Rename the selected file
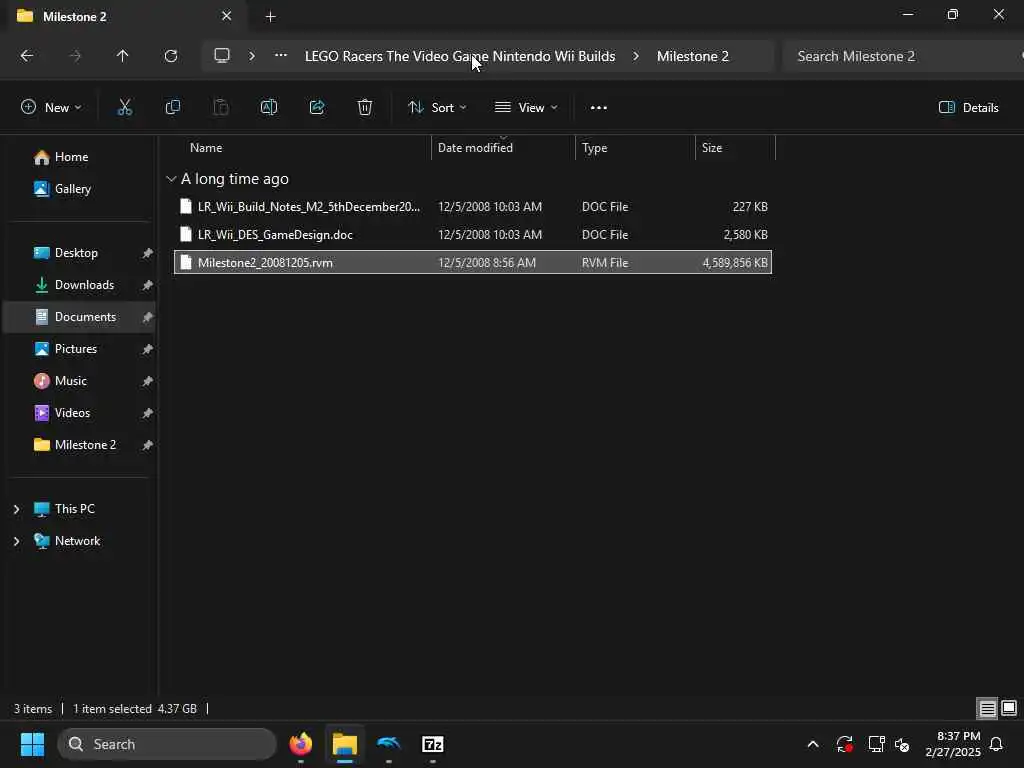 pyautogui.click(x=269, y=108)
